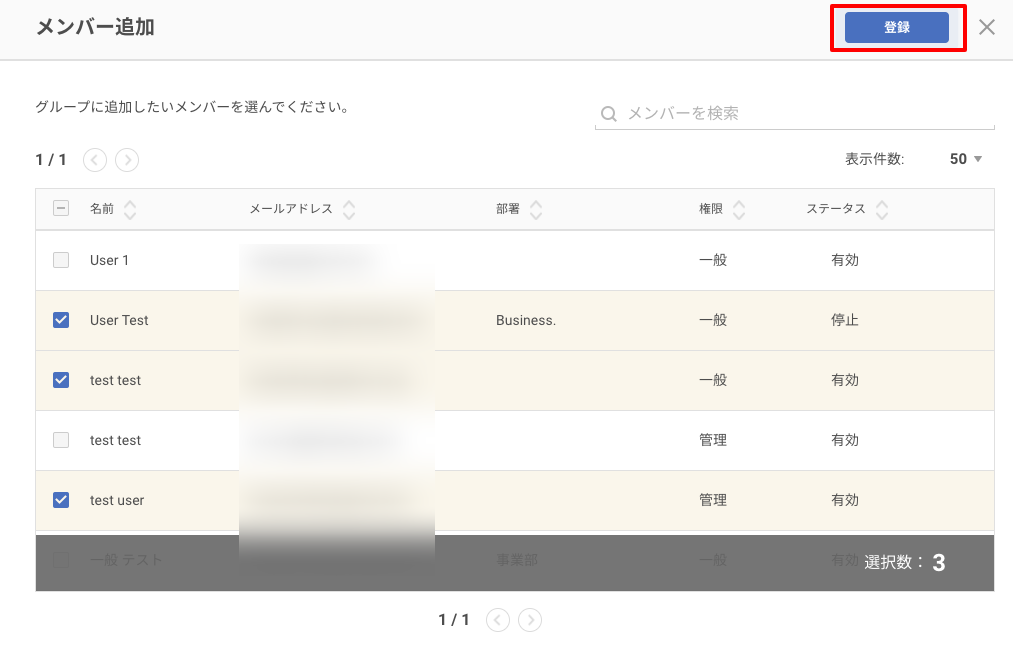Click the 管理 role of test user

pos(713,500)
